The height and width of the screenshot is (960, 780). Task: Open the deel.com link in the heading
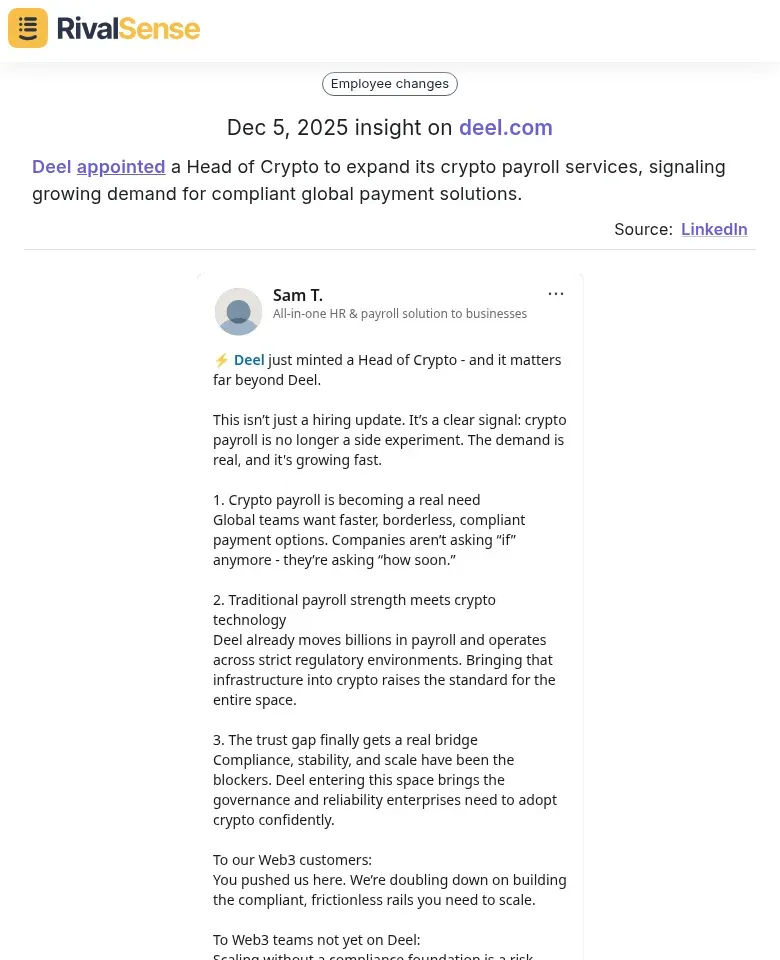click(x=505, y=127)
